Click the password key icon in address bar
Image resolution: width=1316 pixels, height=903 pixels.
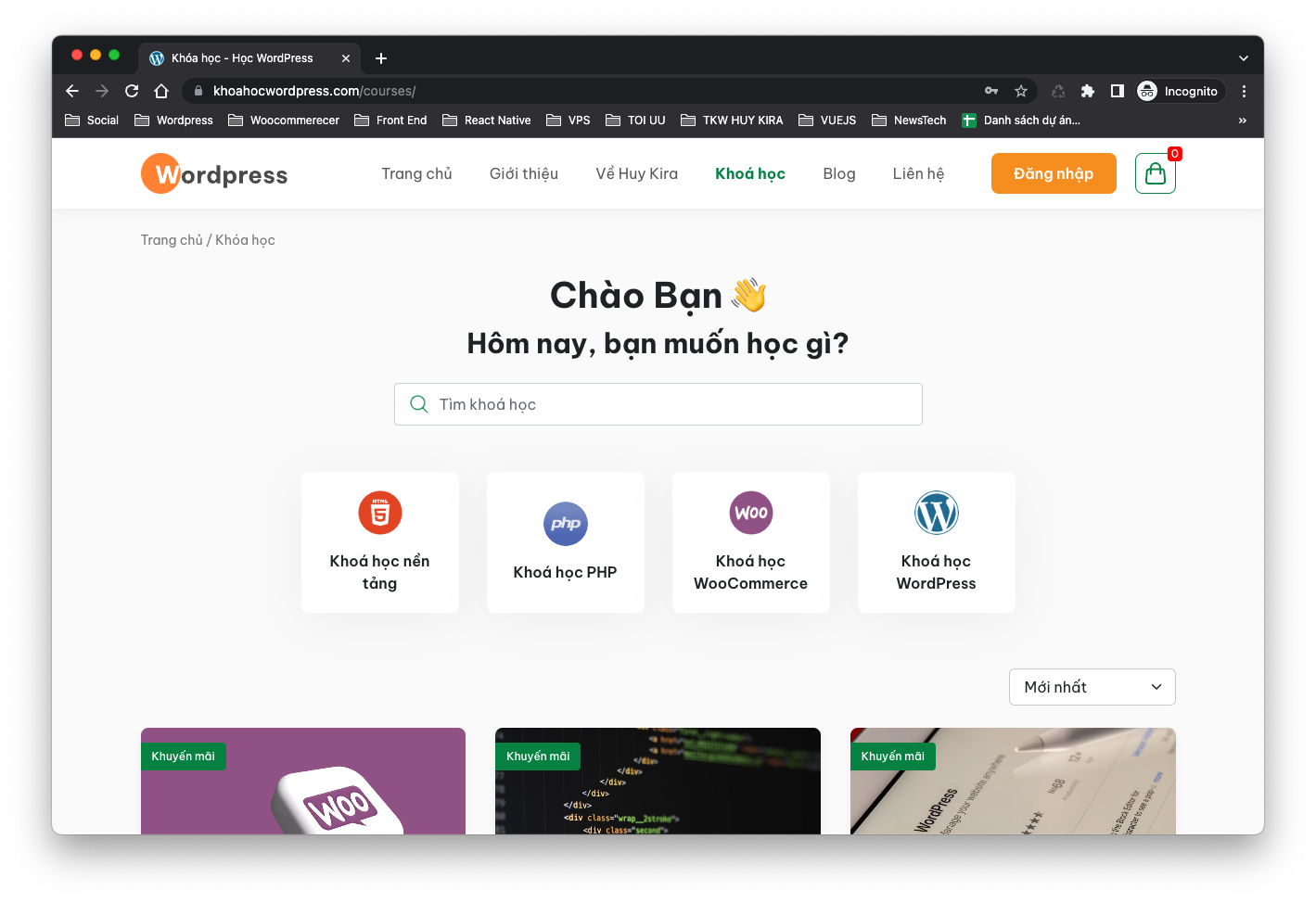[991, 91]
